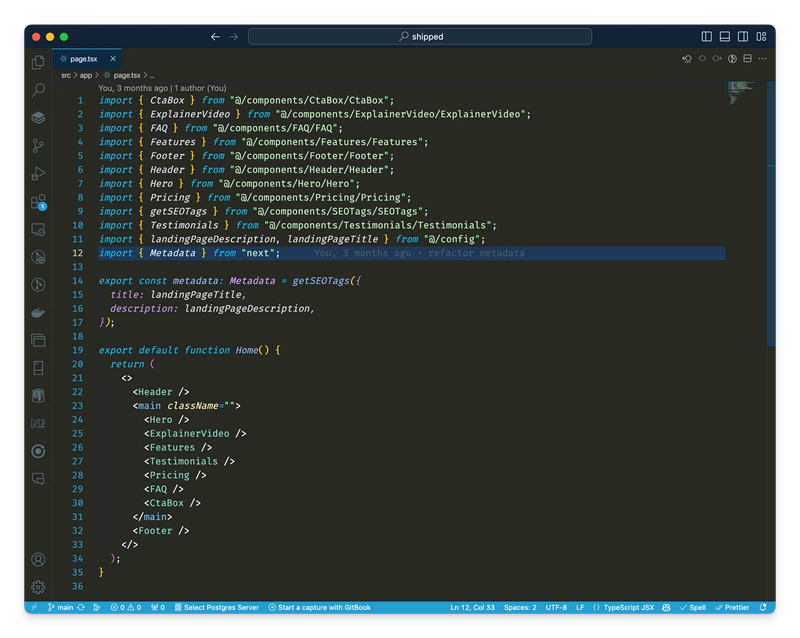Open the Customize Layout button

pyautogui.click(x=761, y=37)
